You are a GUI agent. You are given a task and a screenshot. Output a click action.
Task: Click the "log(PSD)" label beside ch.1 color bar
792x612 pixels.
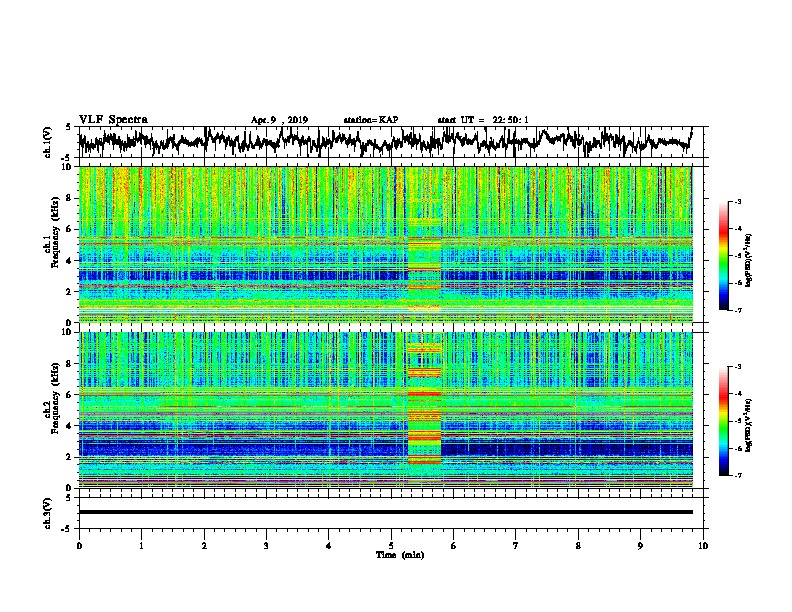point(749,261)
